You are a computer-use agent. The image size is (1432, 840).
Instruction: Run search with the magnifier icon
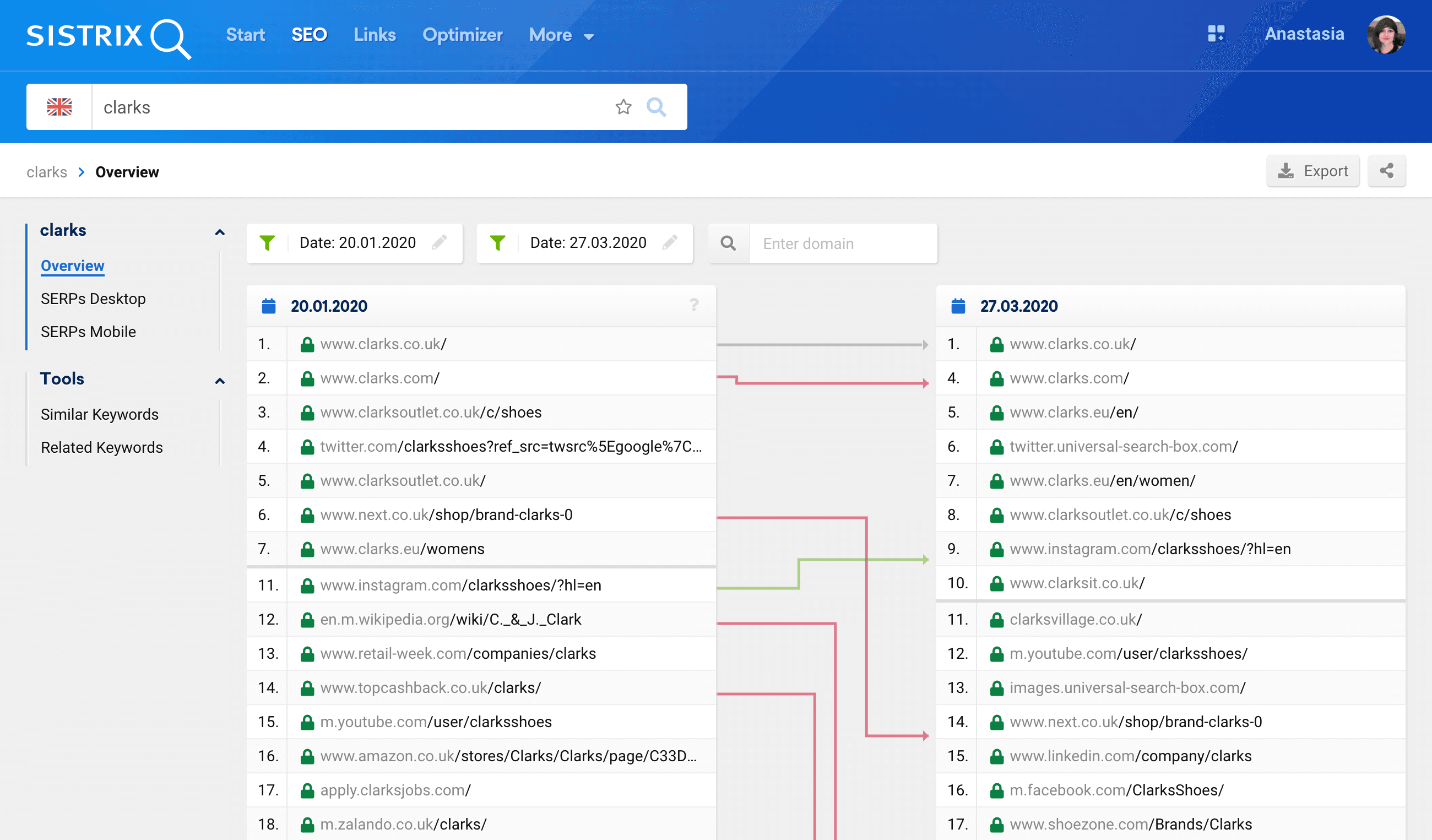[x=657, y=107]
